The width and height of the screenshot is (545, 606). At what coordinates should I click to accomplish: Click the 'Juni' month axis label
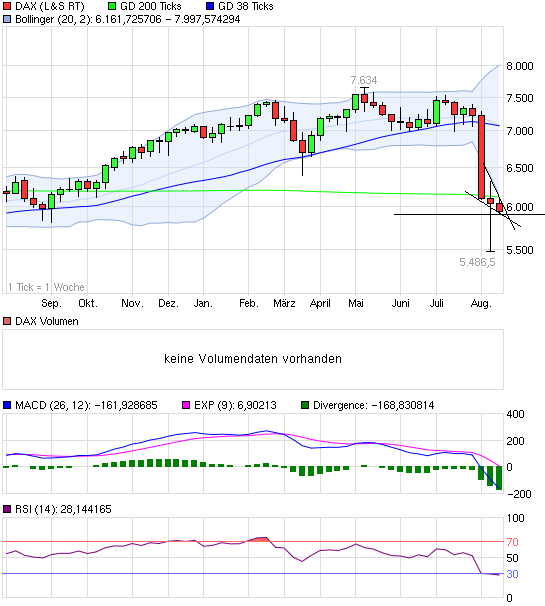[x=400, y=303]
